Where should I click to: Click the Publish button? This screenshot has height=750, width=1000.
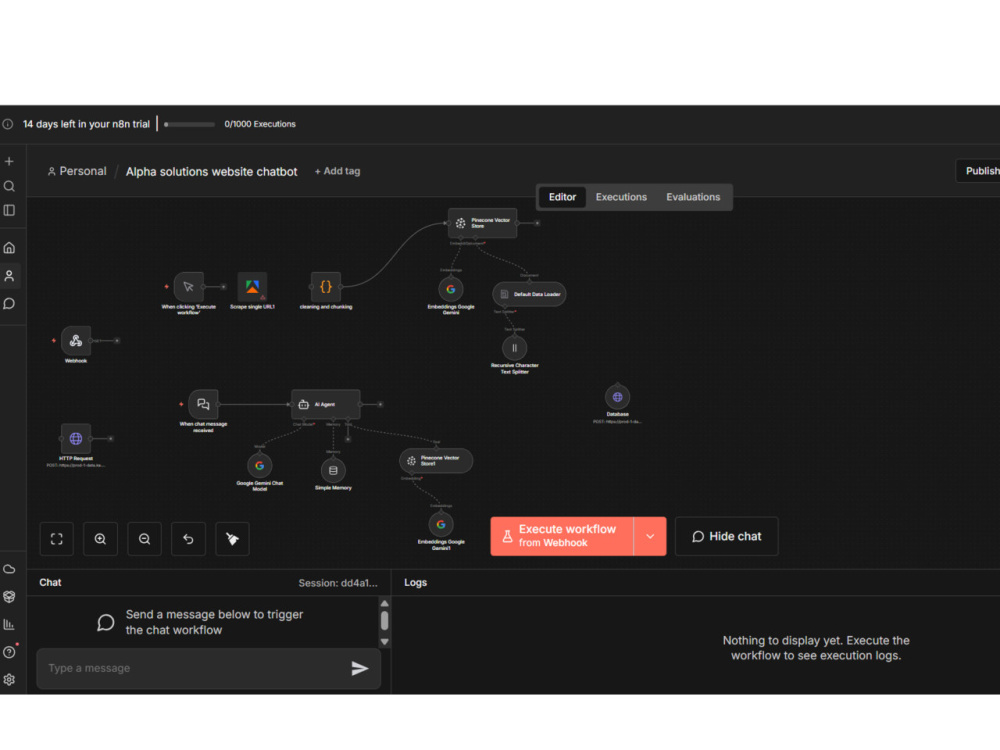(x=978, y=171)
